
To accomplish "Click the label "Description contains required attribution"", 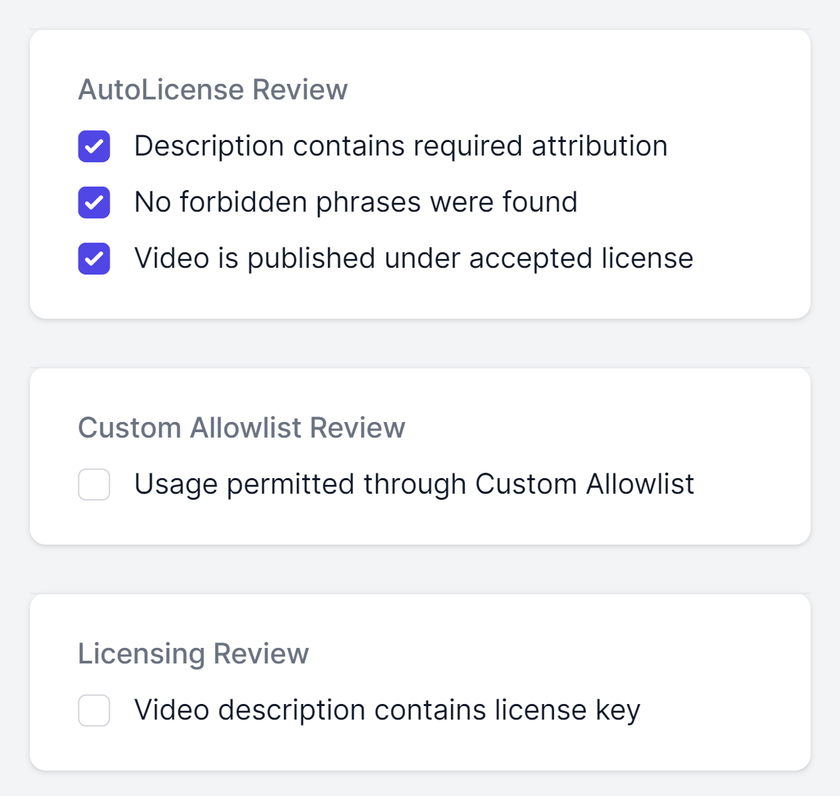I will pos(400,146).
